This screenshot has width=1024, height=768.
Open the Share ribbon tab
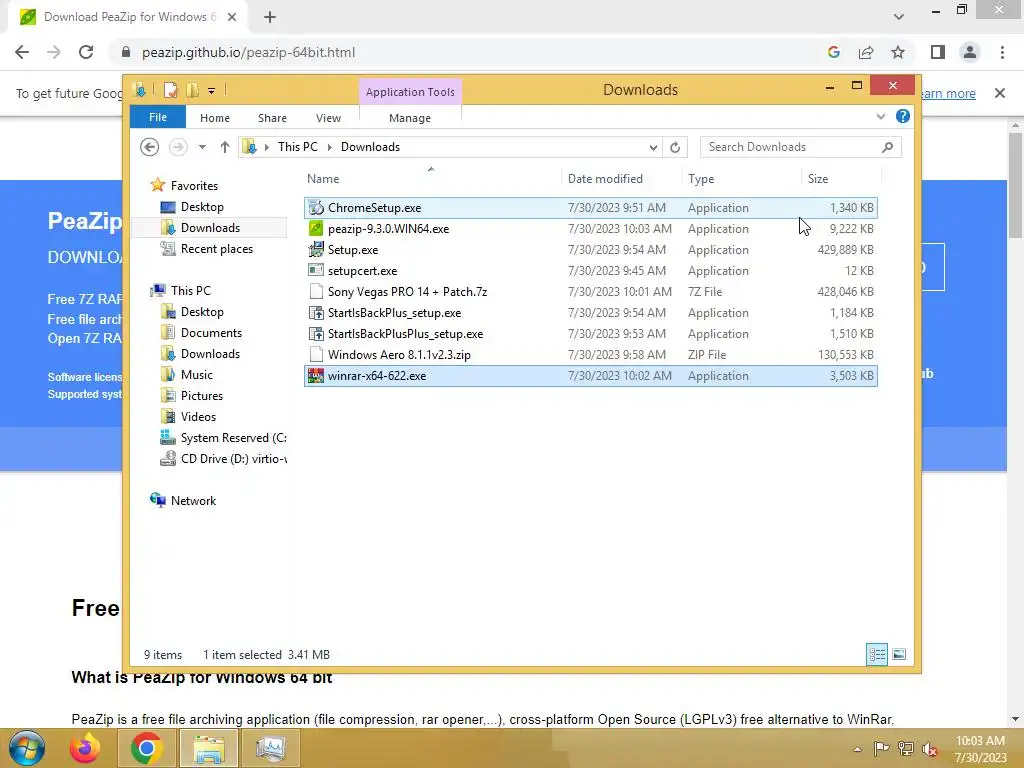pyautogui.click(x=272, y=118)
